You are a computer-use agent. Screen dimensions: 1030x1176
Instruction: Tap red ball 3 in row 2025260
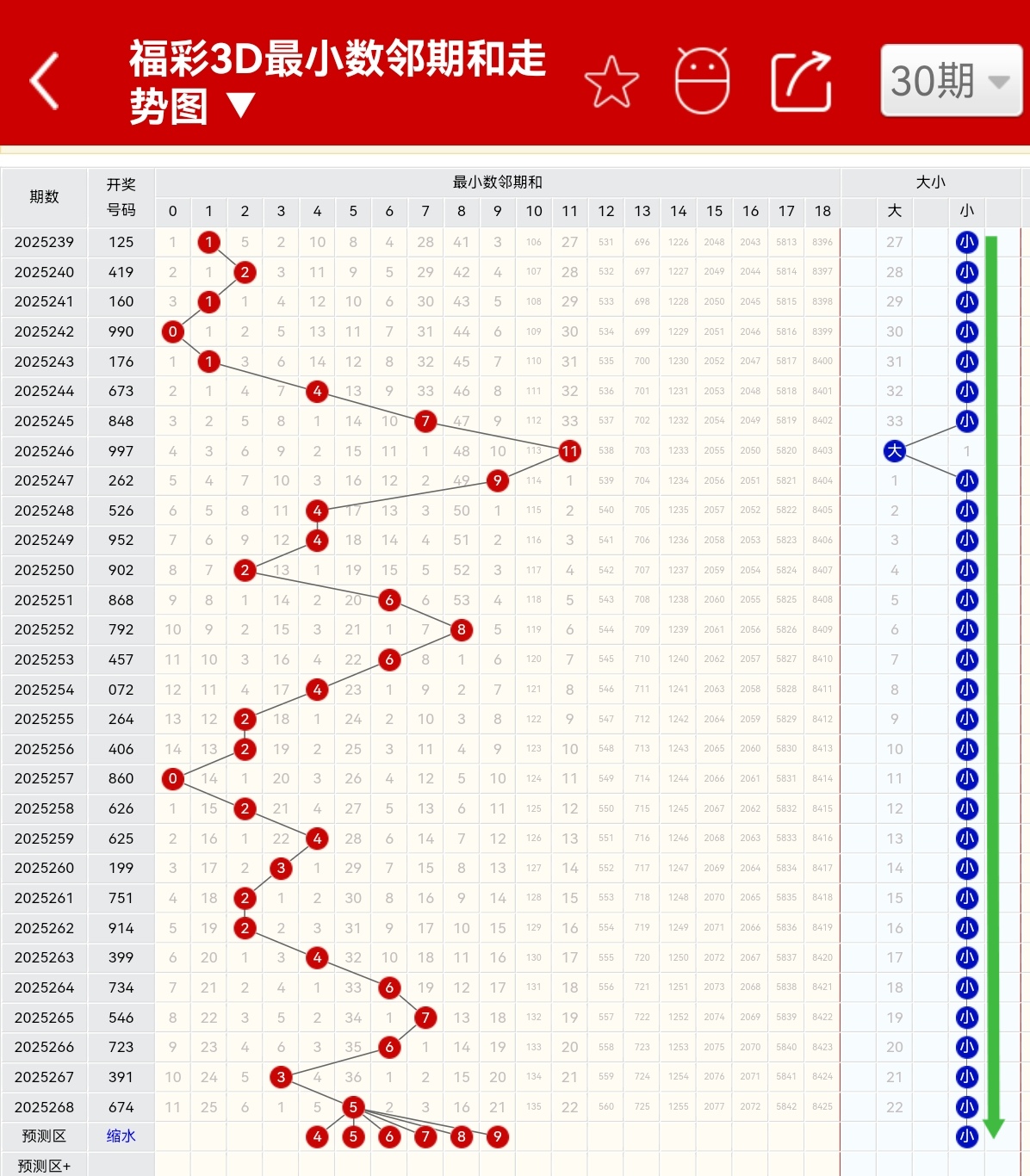(x=281, y=868)
